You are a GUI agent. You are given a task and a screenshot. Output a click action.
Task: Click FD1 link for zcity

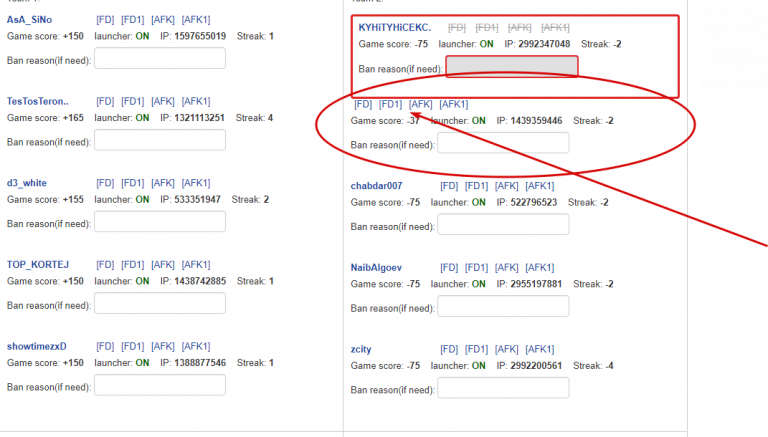coord(477,349)
